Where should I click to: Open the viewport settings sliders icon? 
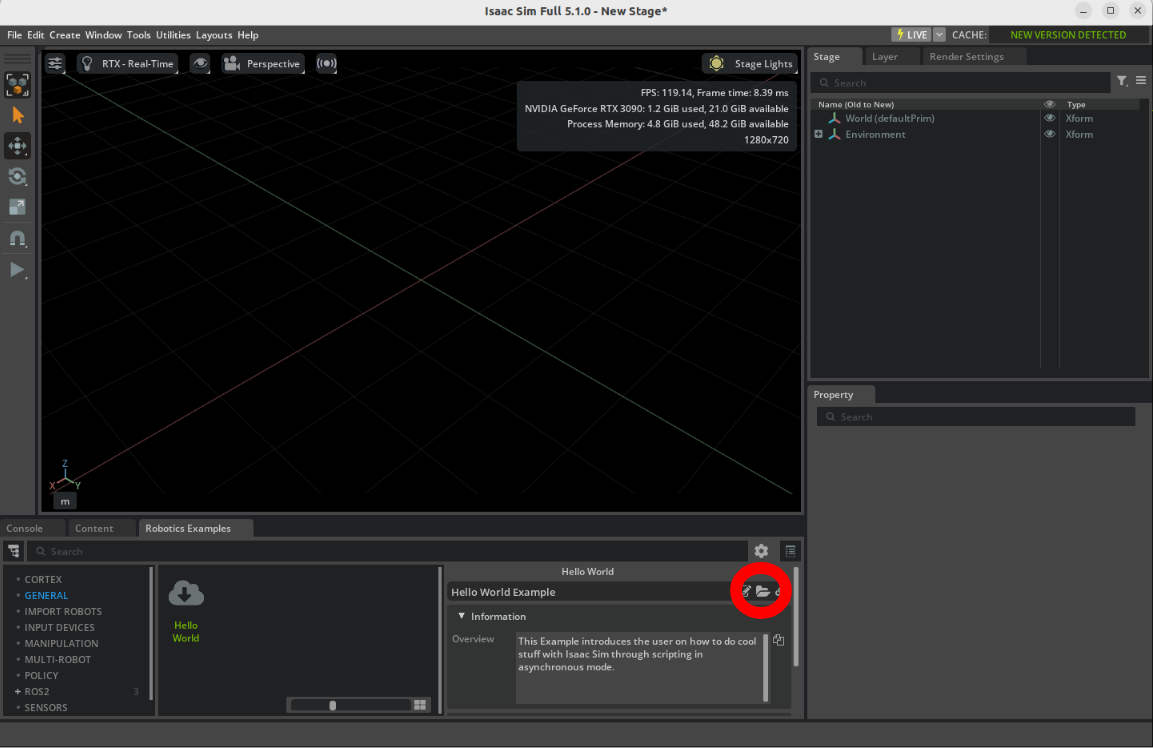click(56, 63)
